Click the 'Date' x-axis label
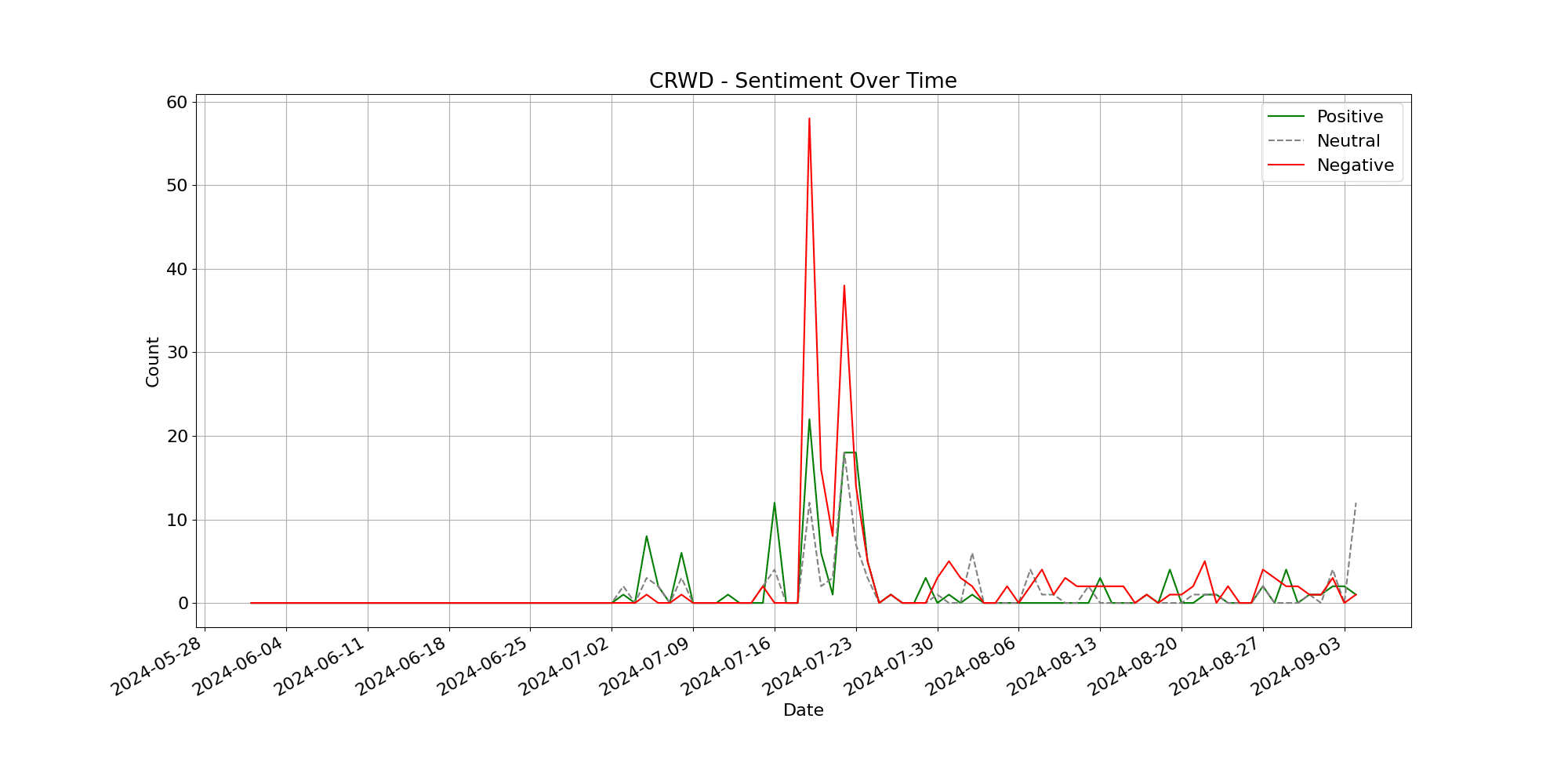The width and height of the screenshot is (1568, 784). click(x=803, y=710)
